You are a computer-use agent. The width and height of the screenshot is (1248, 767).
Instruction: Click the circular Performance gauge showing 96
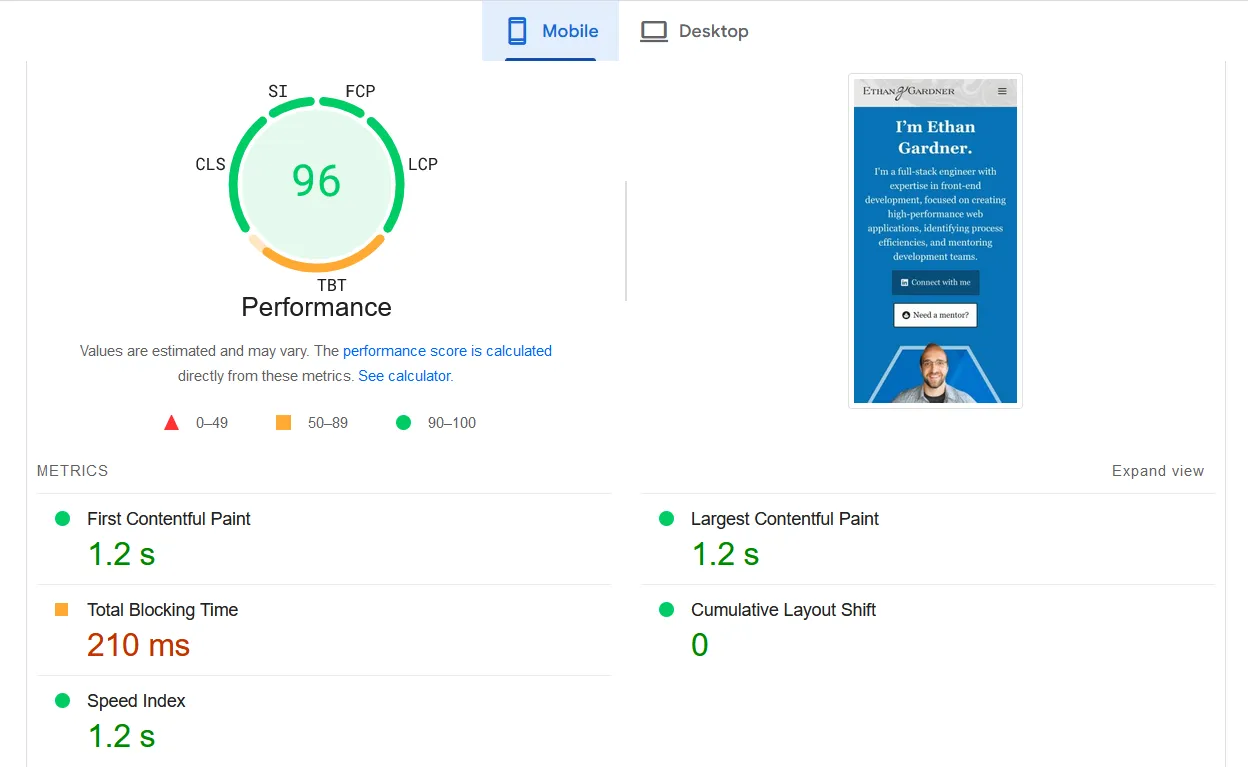click(x=316, y=182)
